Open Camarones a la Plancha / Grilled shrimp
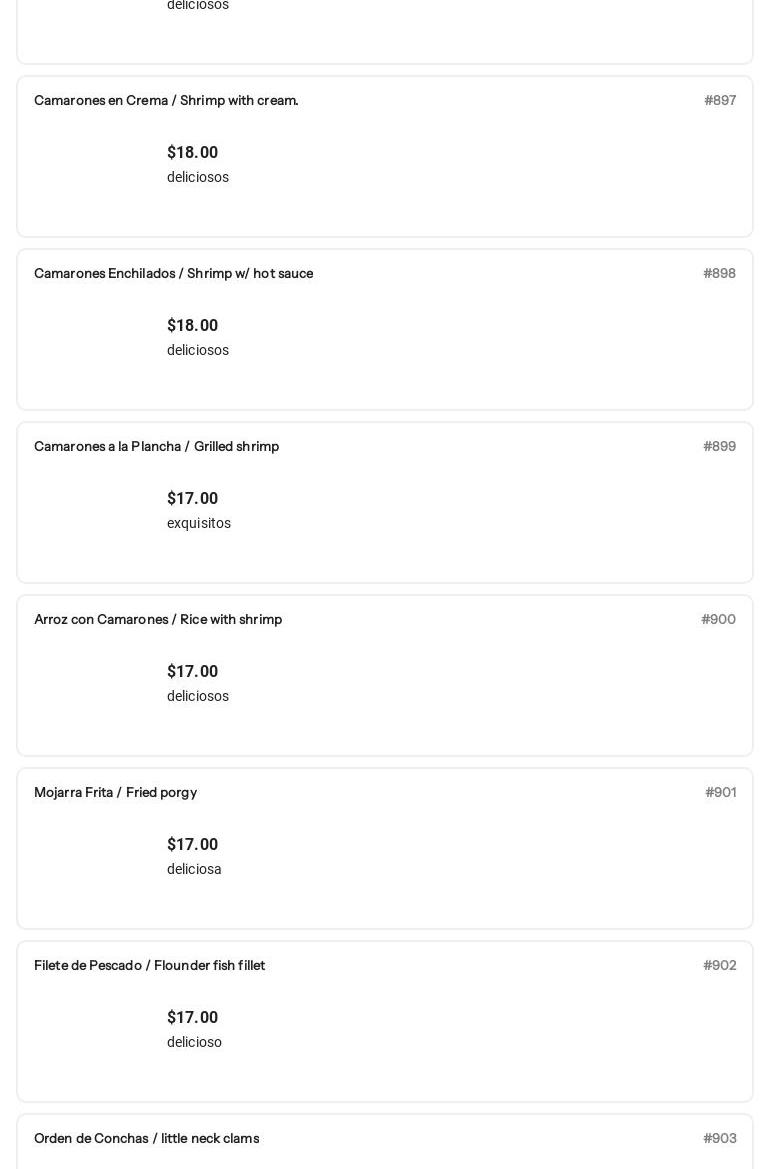 pos(156,447)
